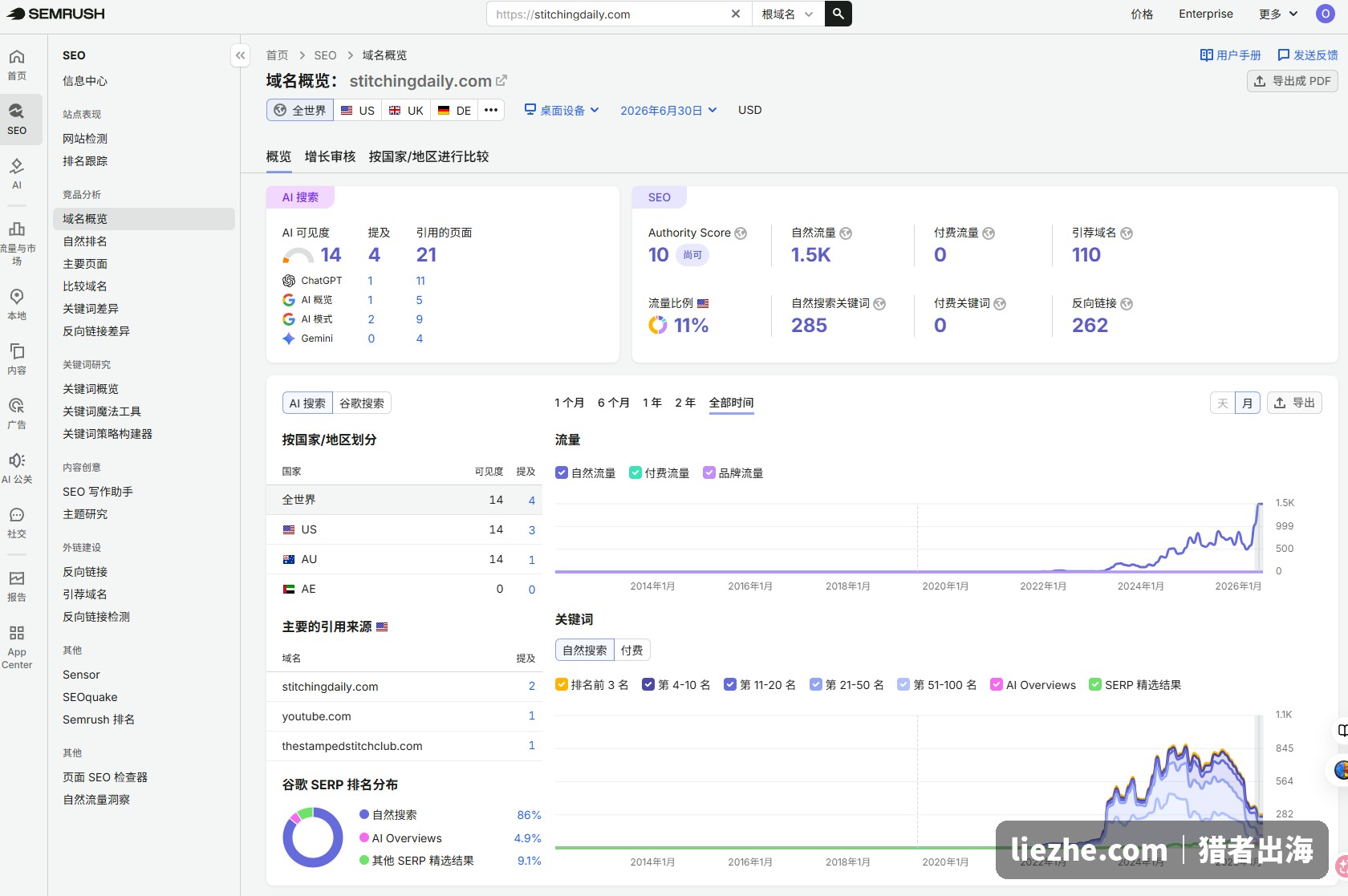Select the 全部时间 time range
Screen dimensions: 1348x896
point(731,403)
